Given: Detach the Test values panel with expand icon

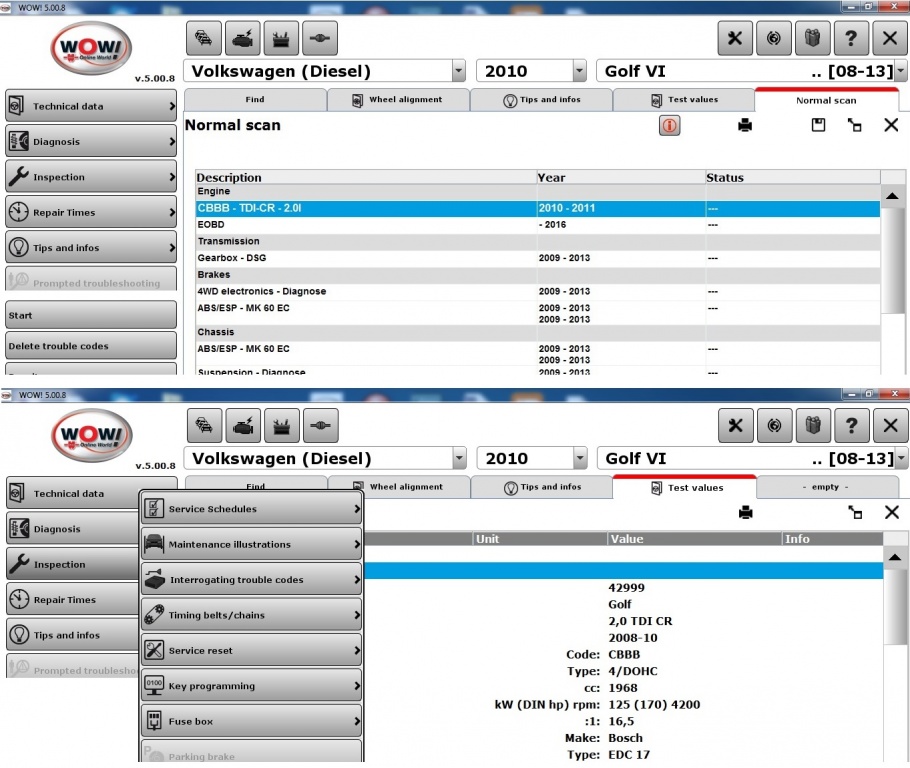Looking at the screenshot, I should click(855, 512).
